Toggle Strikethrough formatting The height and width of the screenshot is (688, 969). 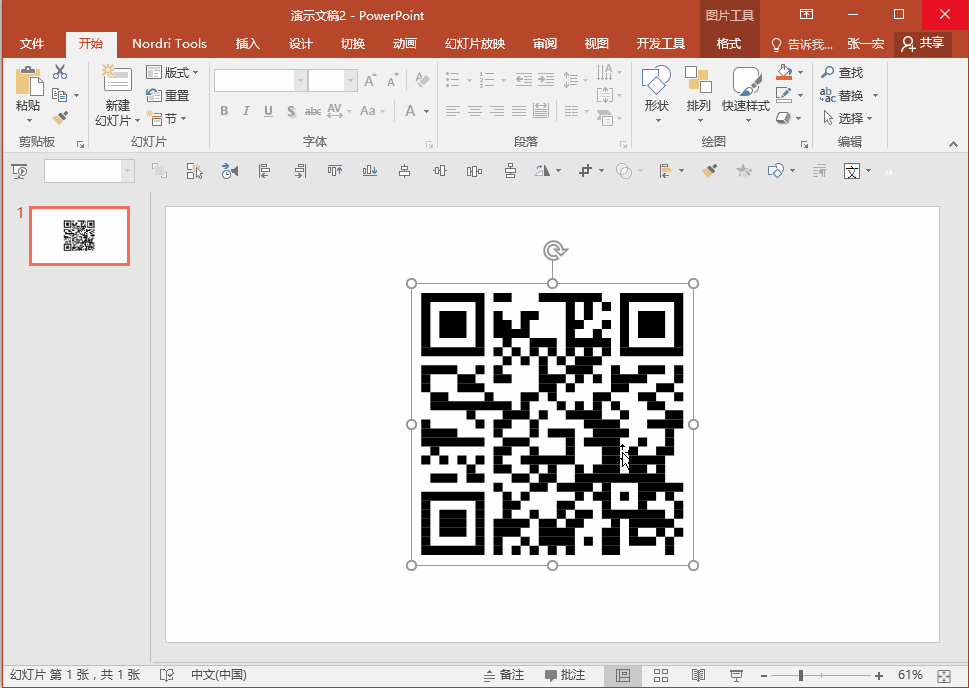pos(313,111)
